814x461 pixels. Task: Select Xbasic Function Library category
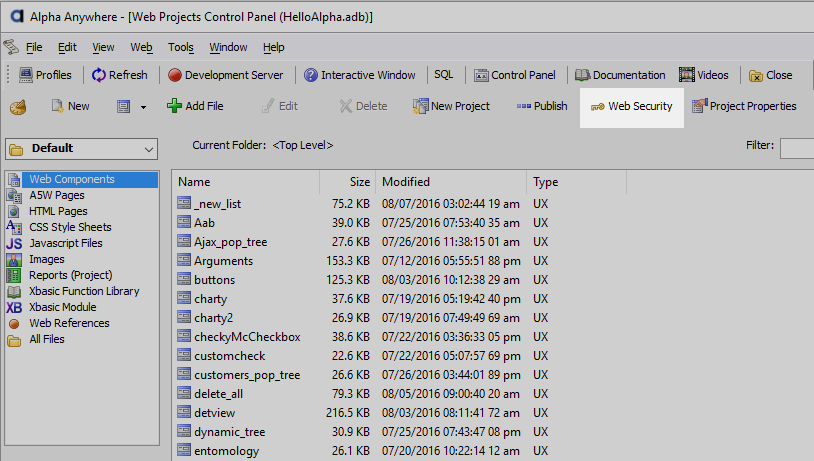pos(84,291)
